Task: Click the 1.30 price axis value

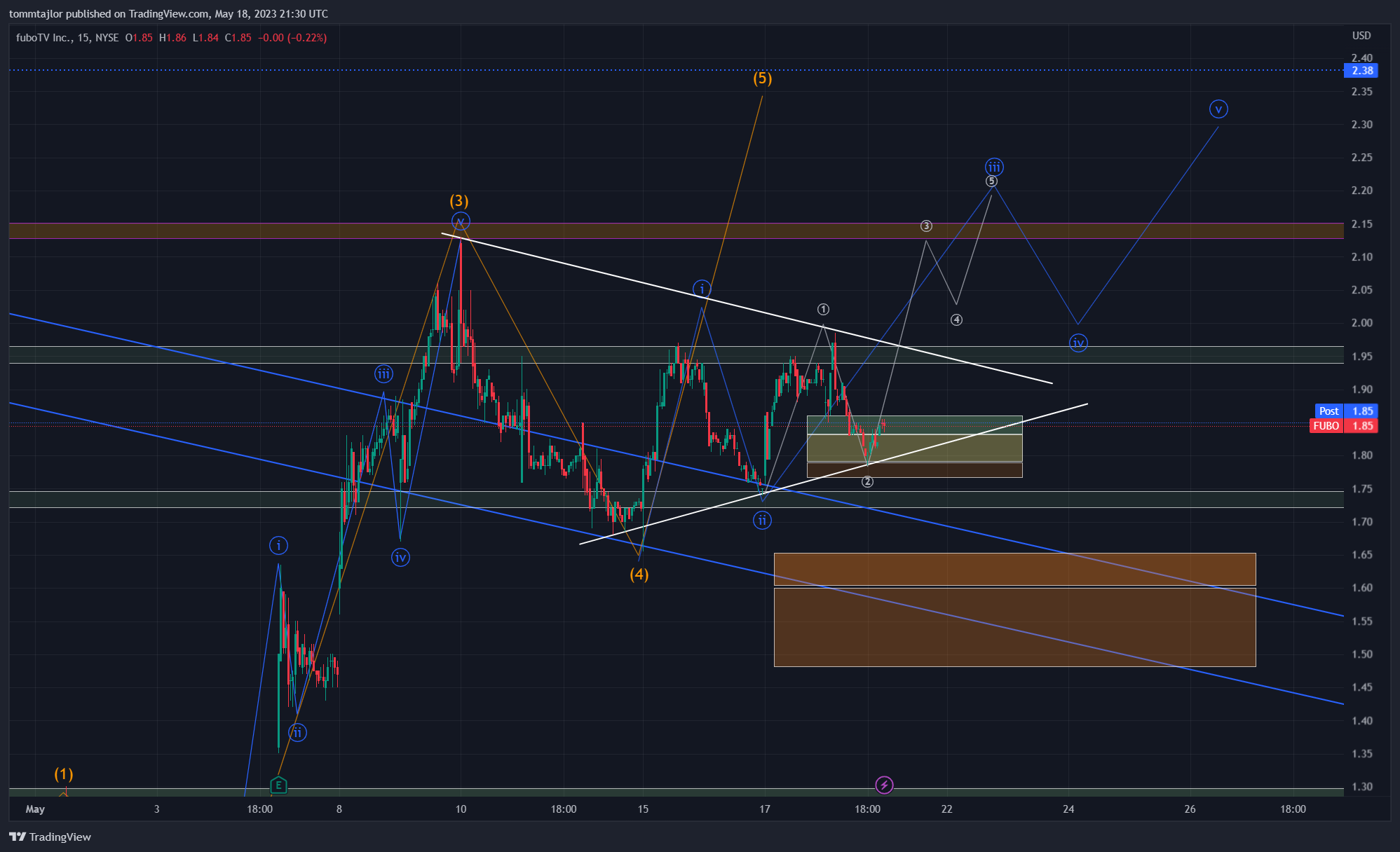Action: point(1361,787)
